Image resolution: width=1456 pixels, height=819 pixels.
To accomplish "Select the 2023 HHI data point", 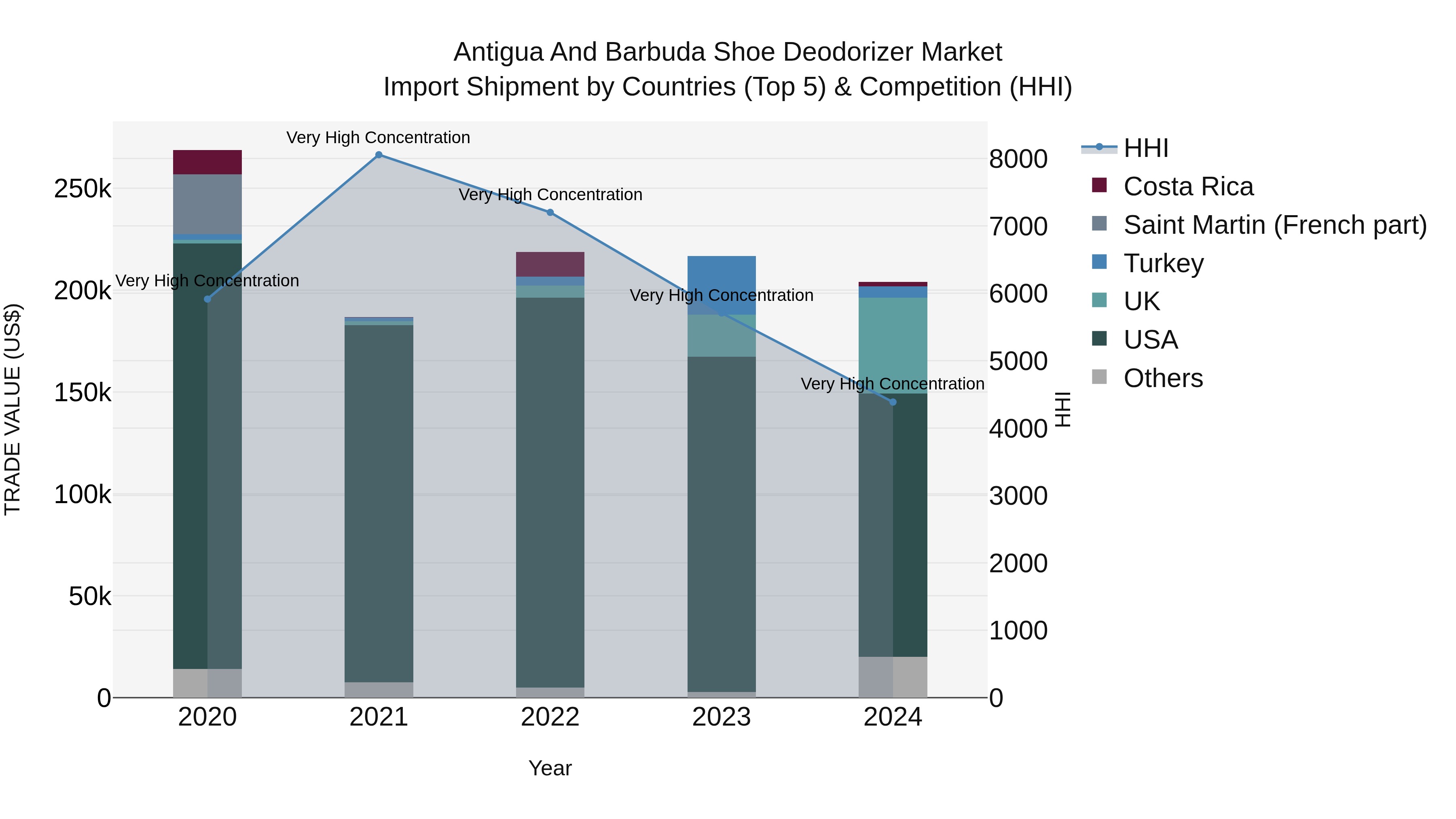I will coord(722,312).
